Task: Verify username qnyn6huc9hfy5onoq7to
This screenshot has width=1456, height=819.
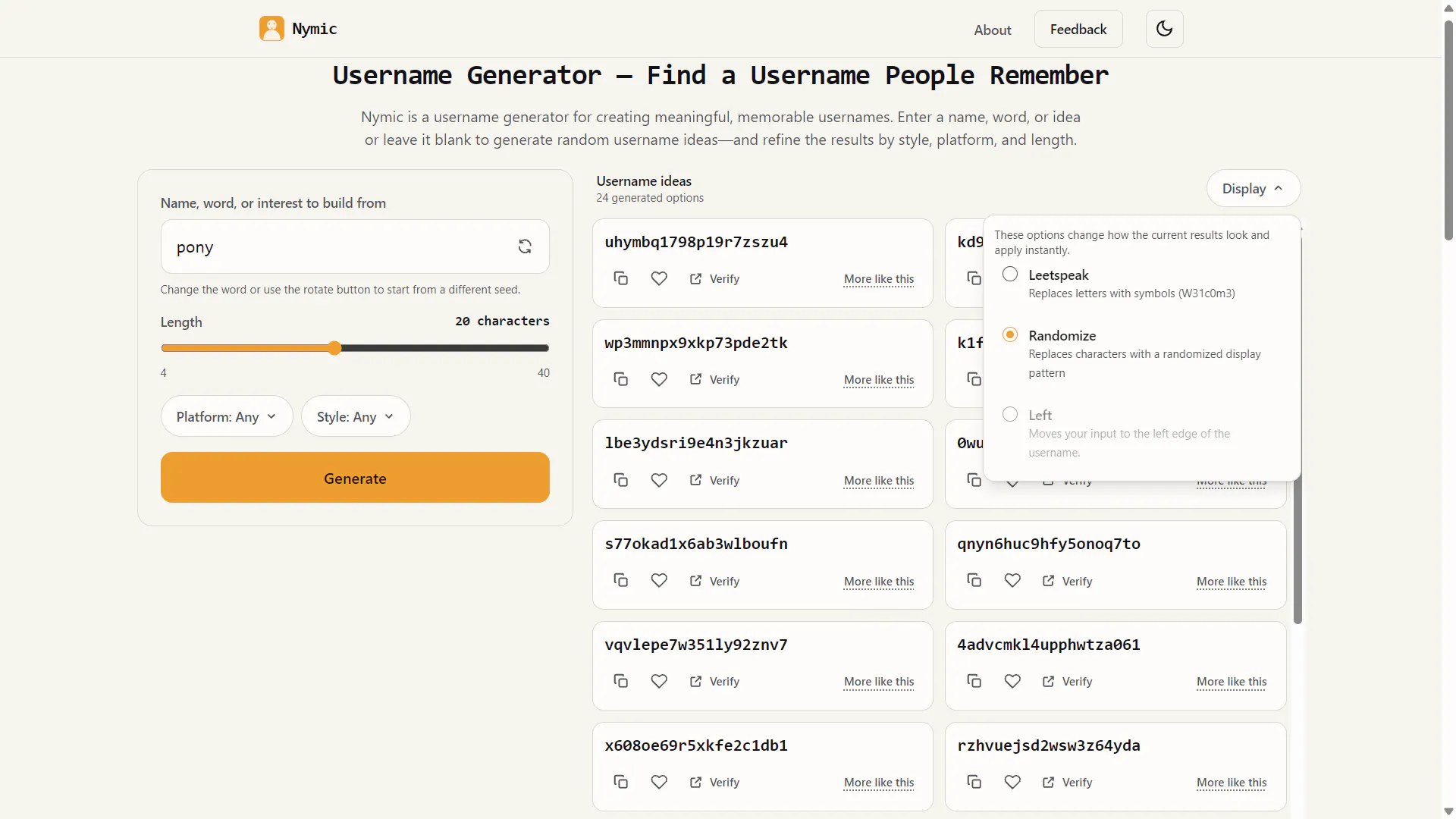Action: pyautogui.click(x=1067, y=581)
